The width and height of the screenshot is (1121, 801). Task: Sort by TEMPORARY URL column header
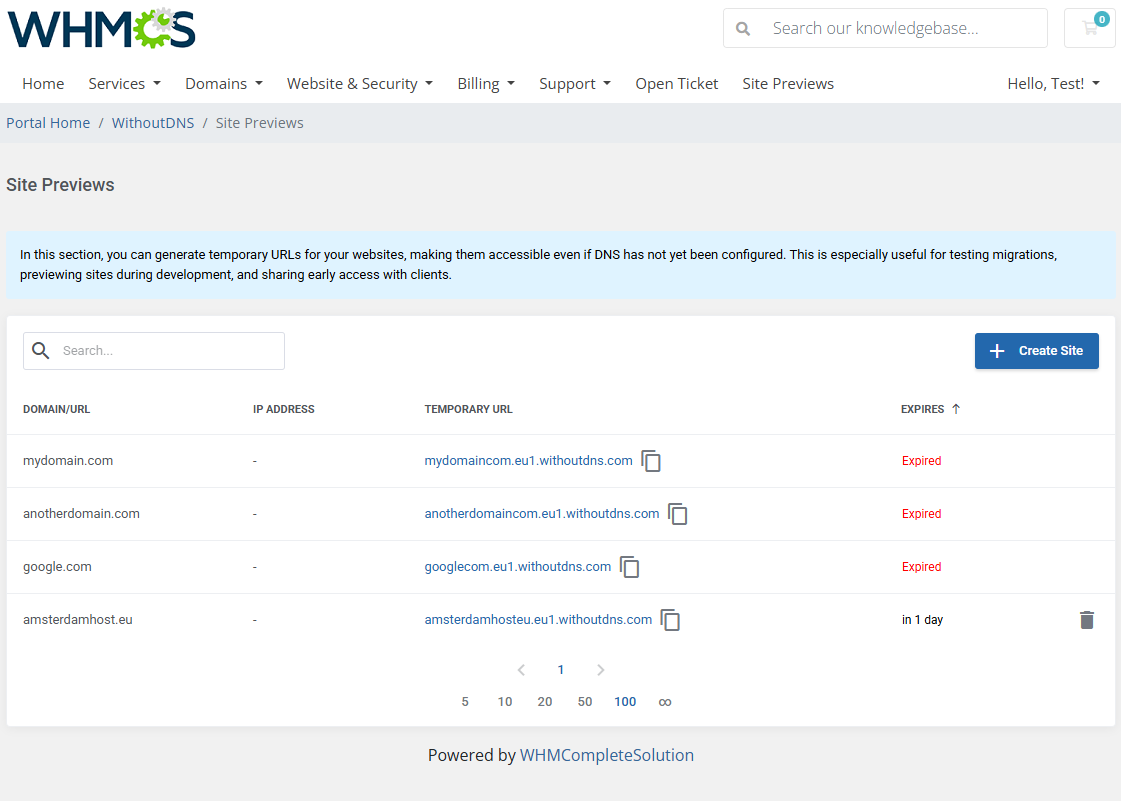[468, 409]
